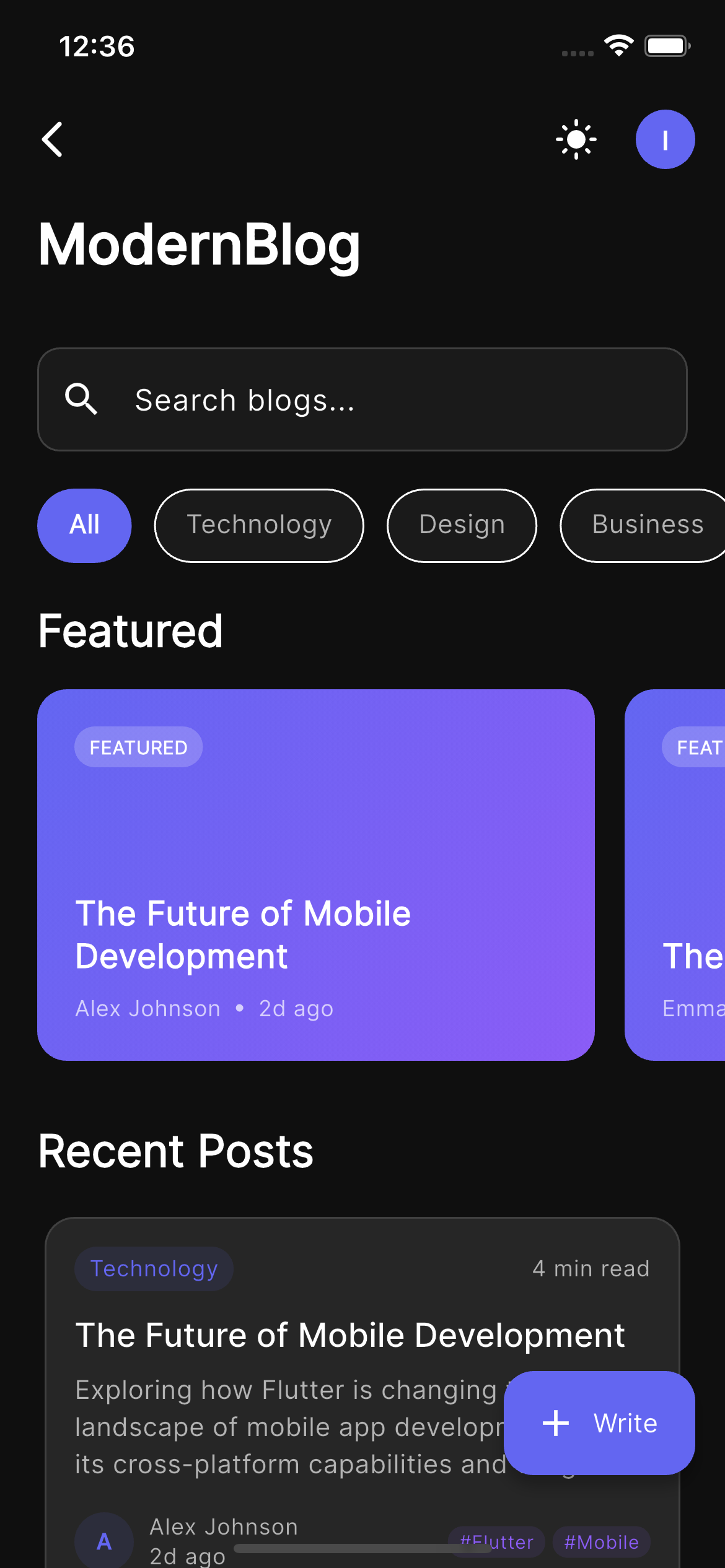Open the #Mobile hashtag tag
Screen dimensions: 725x1568
tap(600, 1543)
